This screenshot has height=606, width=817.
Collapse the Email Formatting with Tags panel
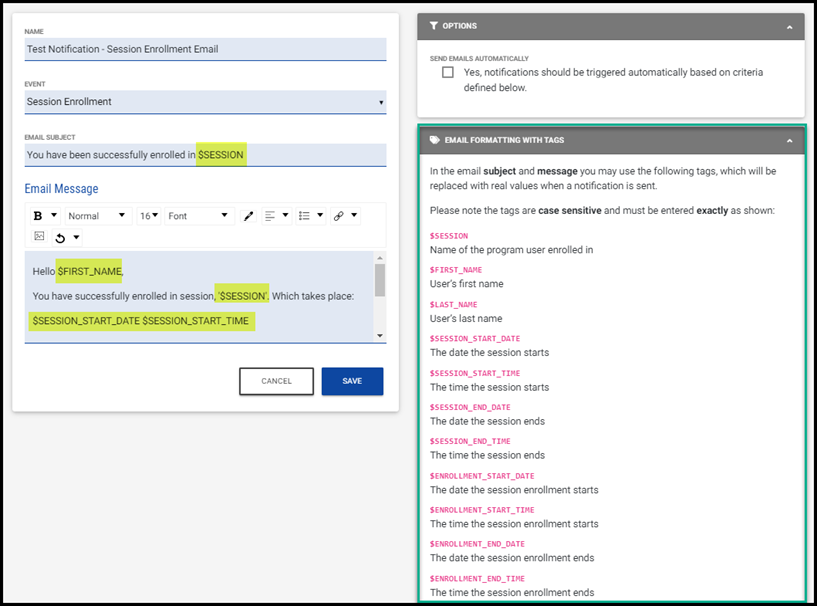point(789,141)
